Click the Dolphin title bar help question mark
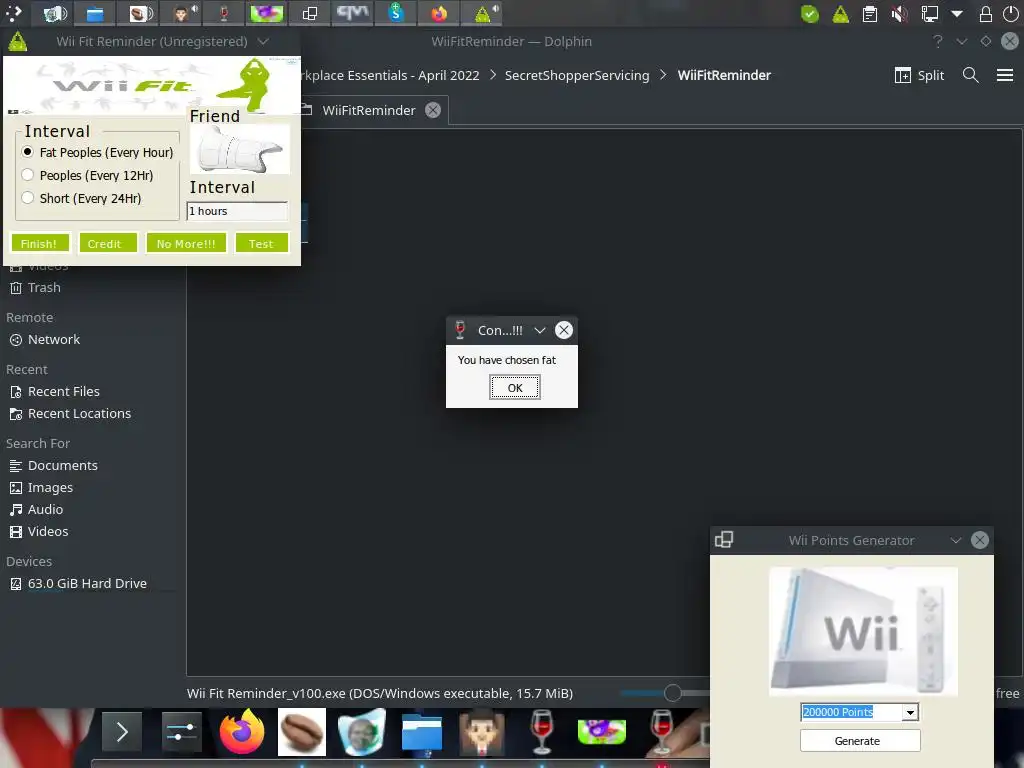Screen dimensions: 1024x768 [x=938, y=41]
